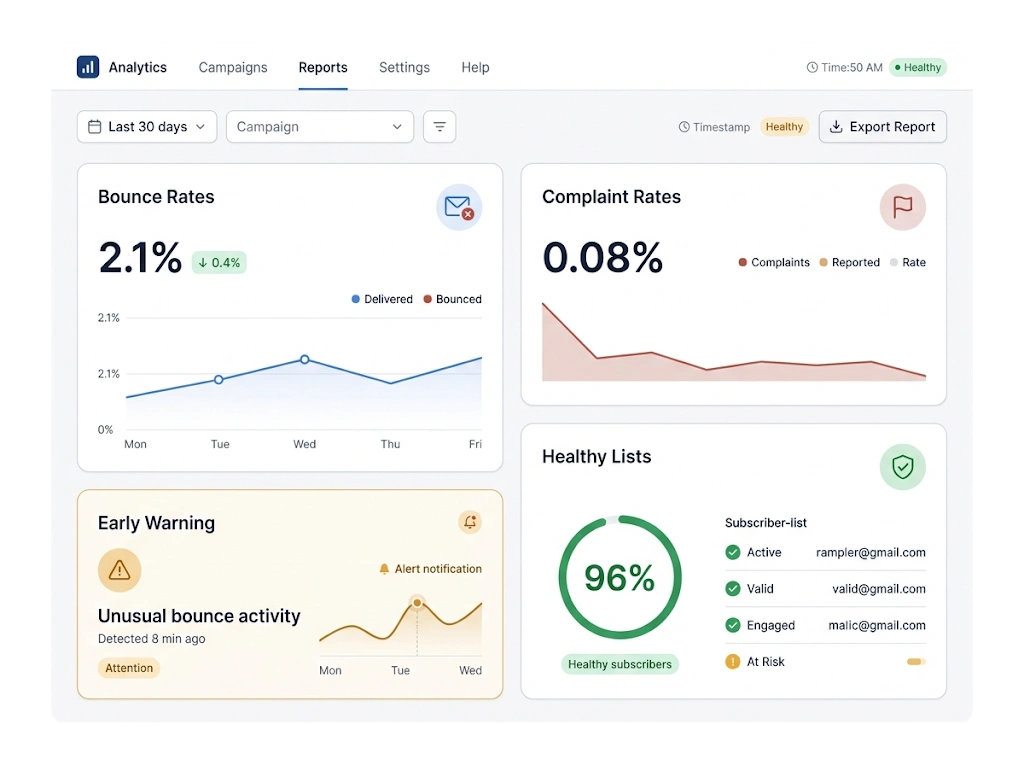Select the Wed data point on bounce chart
The image size is (1024, 765).
point(304,359)
